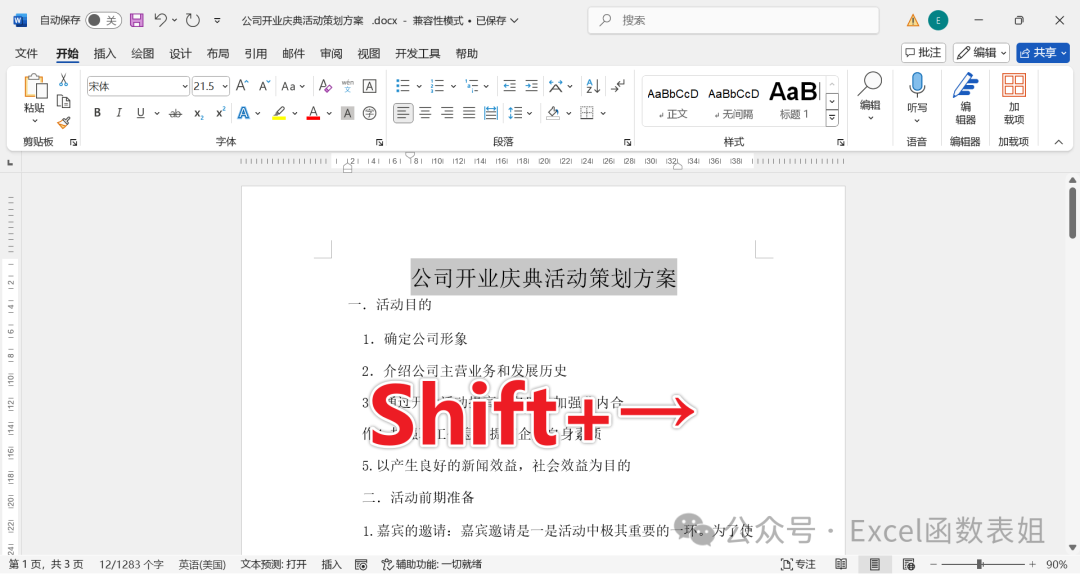Toggle AutoSave switch
The height and width of the screenshot is (574, 1080).
point(103,20)
